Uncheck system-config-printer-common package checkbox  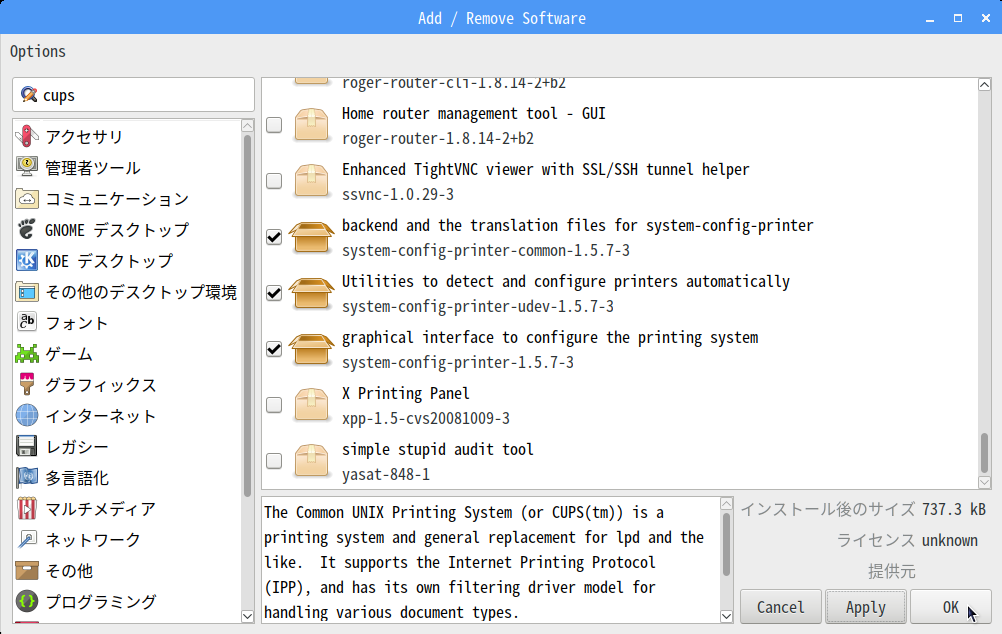click(x=274, y=237)
